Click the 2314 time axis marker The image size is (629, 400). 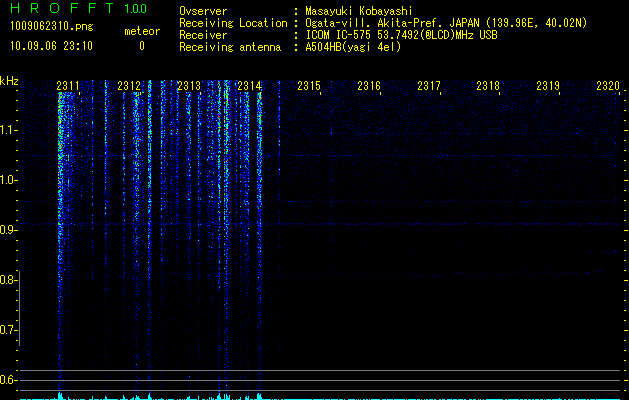[x=249, y=86]
